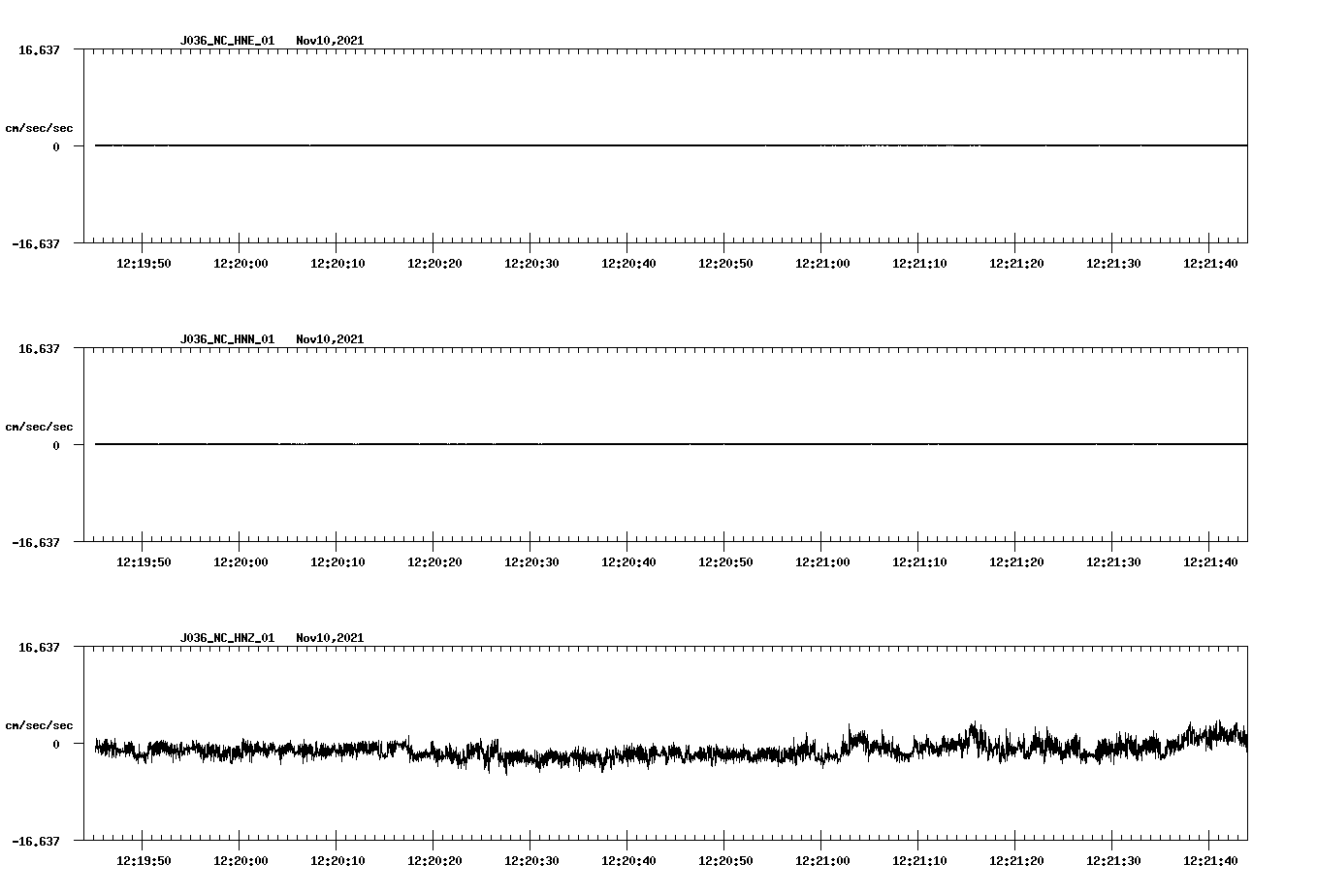Click the 12:20:40 time label under HNE plot
Viewport: 1317px width, 896px height.
tap(628, 264)
